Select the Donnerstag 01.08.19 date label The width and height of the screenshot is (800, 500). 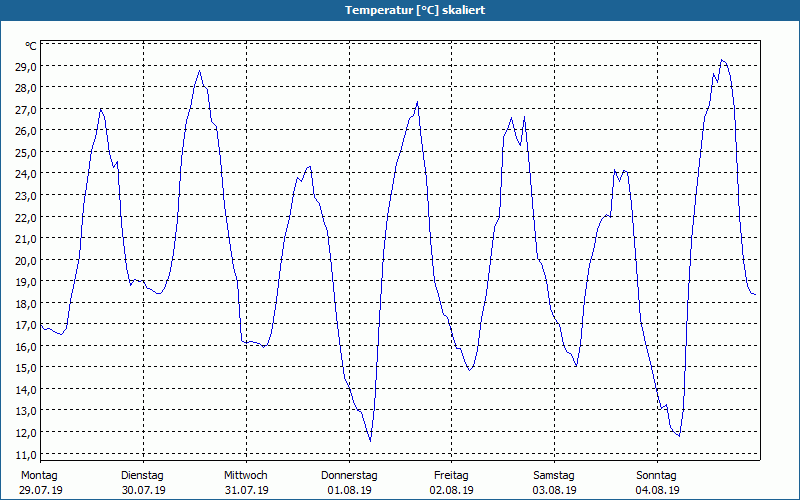pos(349,483)
